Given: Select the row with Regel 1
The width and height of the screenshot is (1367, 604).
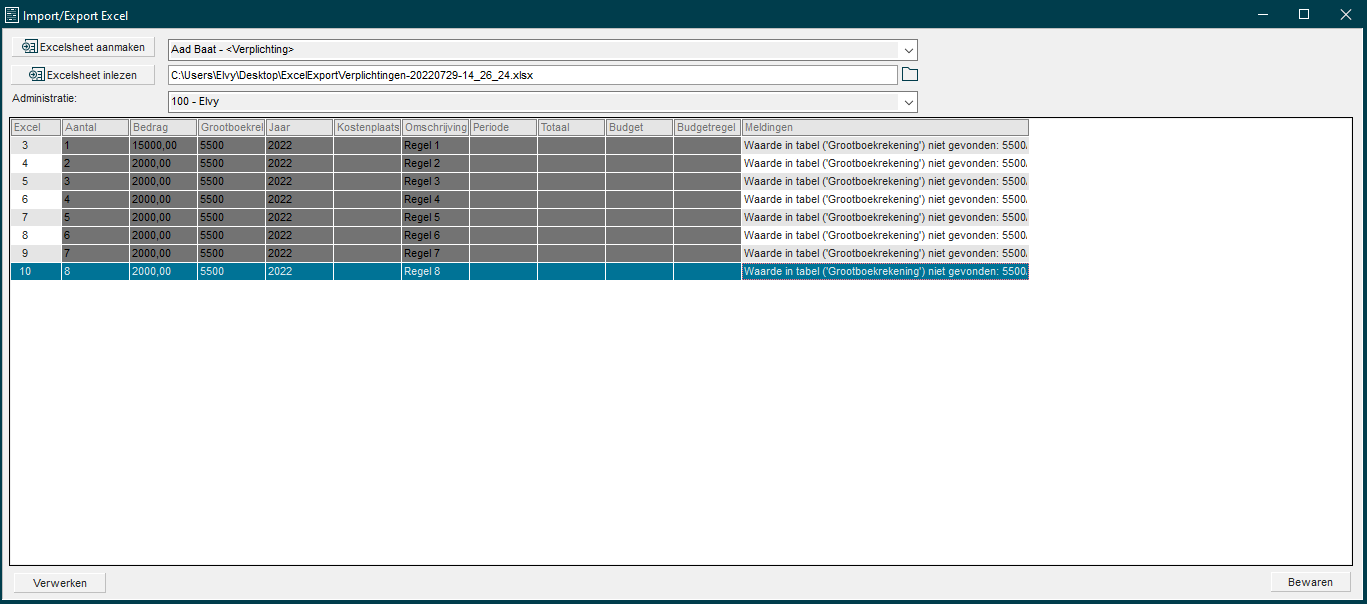Looking at the screenshot, I should click(435, 146).
